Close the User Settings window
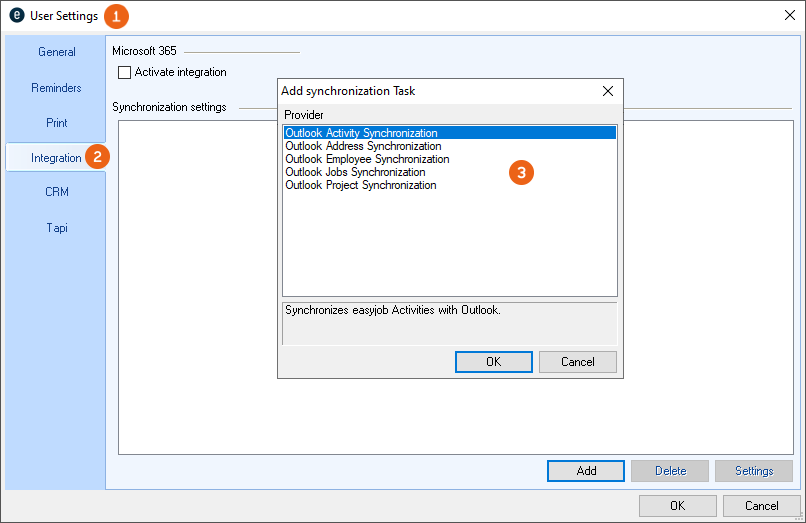 point(790,16)
